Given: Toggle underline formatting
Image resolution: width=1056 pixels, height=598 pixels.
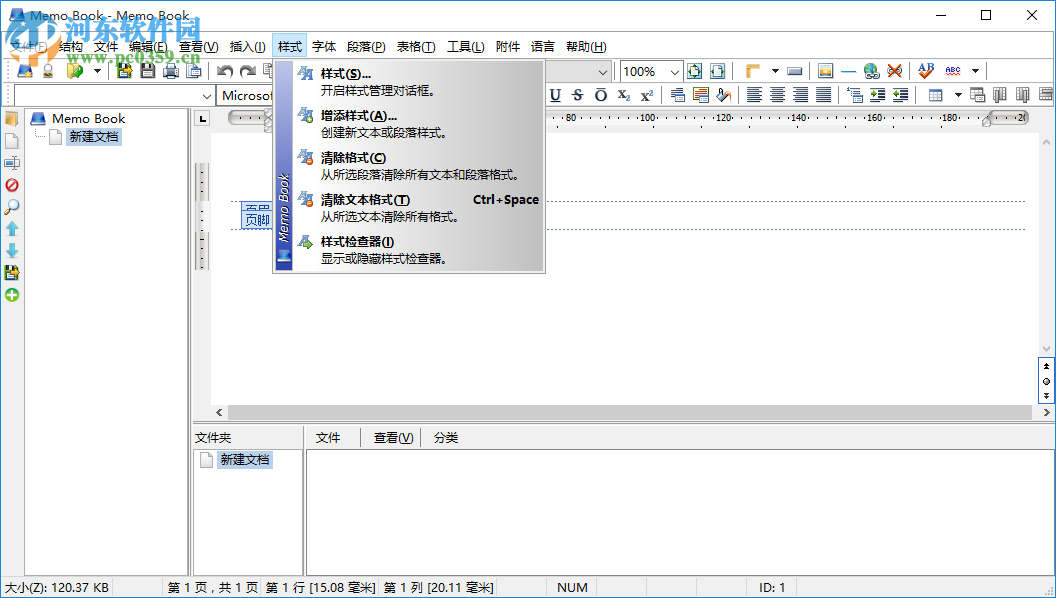Looking at the screenshot, I should (x=555, y=95).
